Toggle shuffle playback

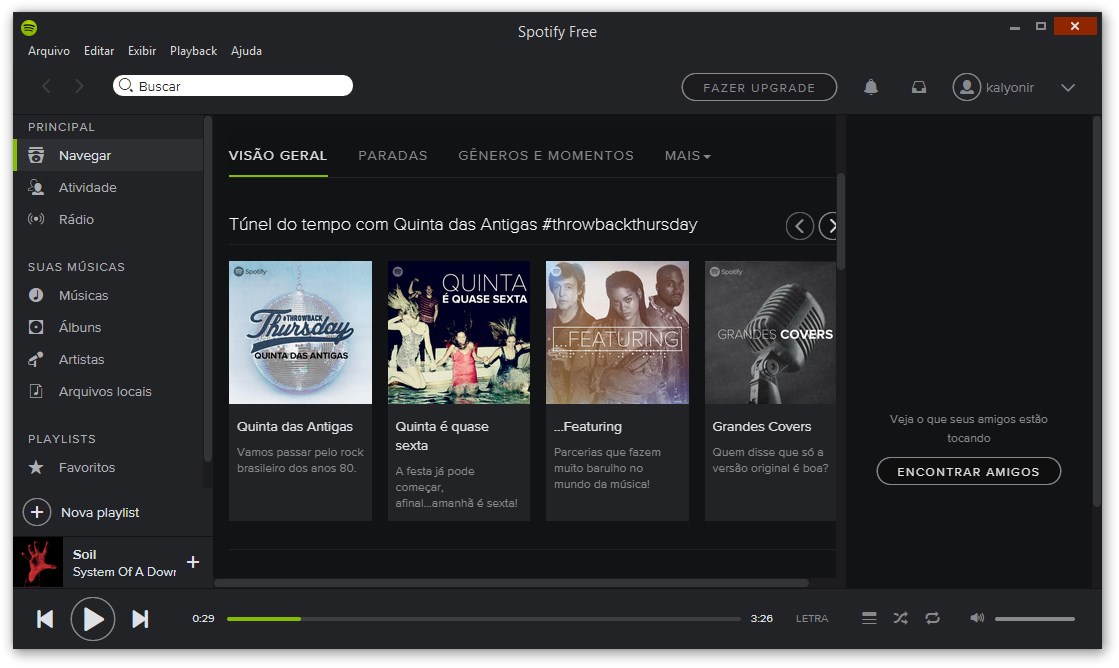pos(901,618)
